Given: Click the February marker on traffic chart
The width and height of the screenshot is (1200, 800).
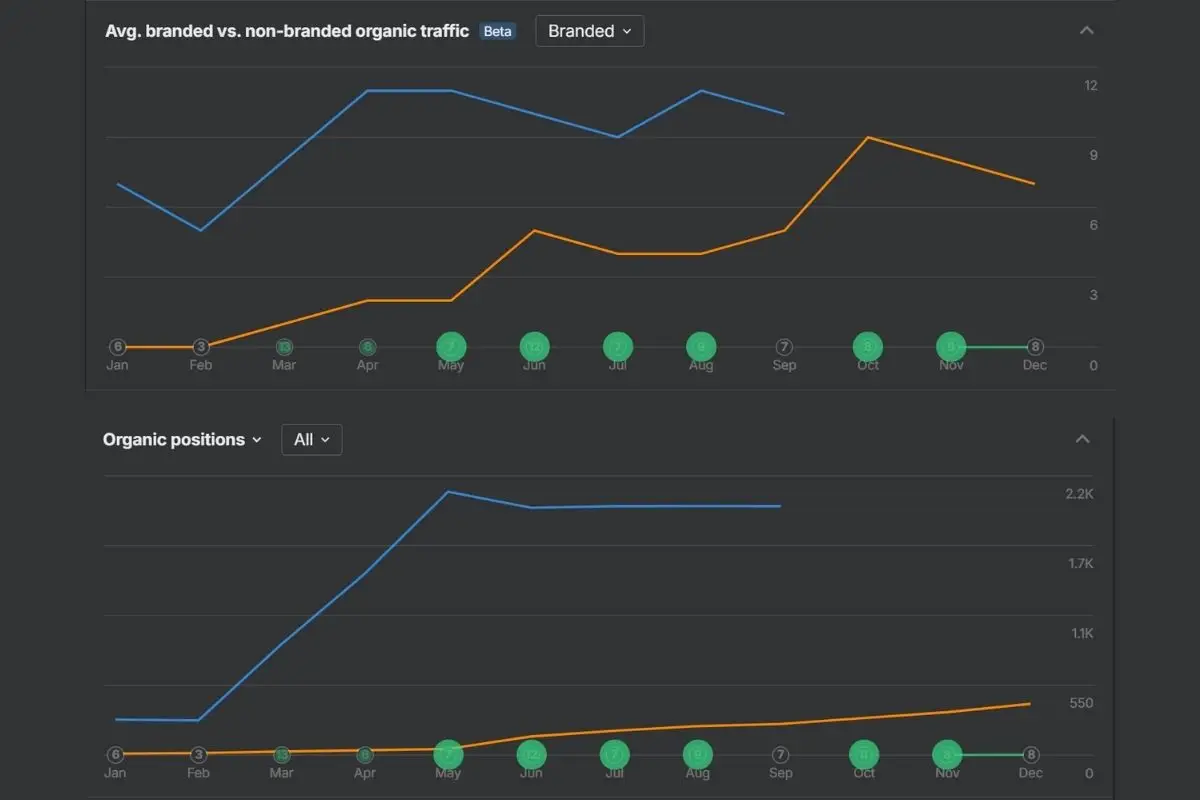Looking at the screenshot, I should 201,347.
